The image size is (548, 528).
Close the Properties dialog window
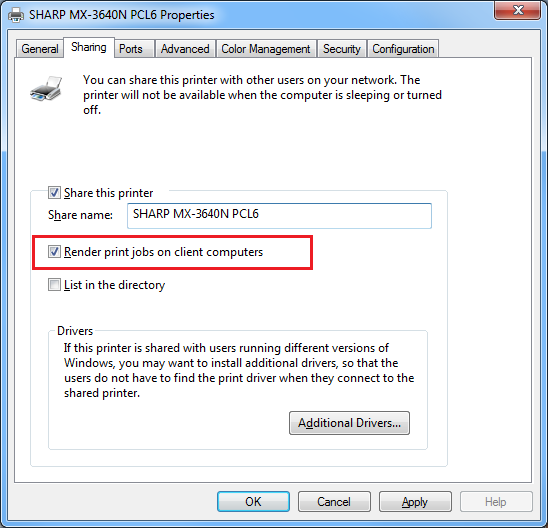(518, 10)
